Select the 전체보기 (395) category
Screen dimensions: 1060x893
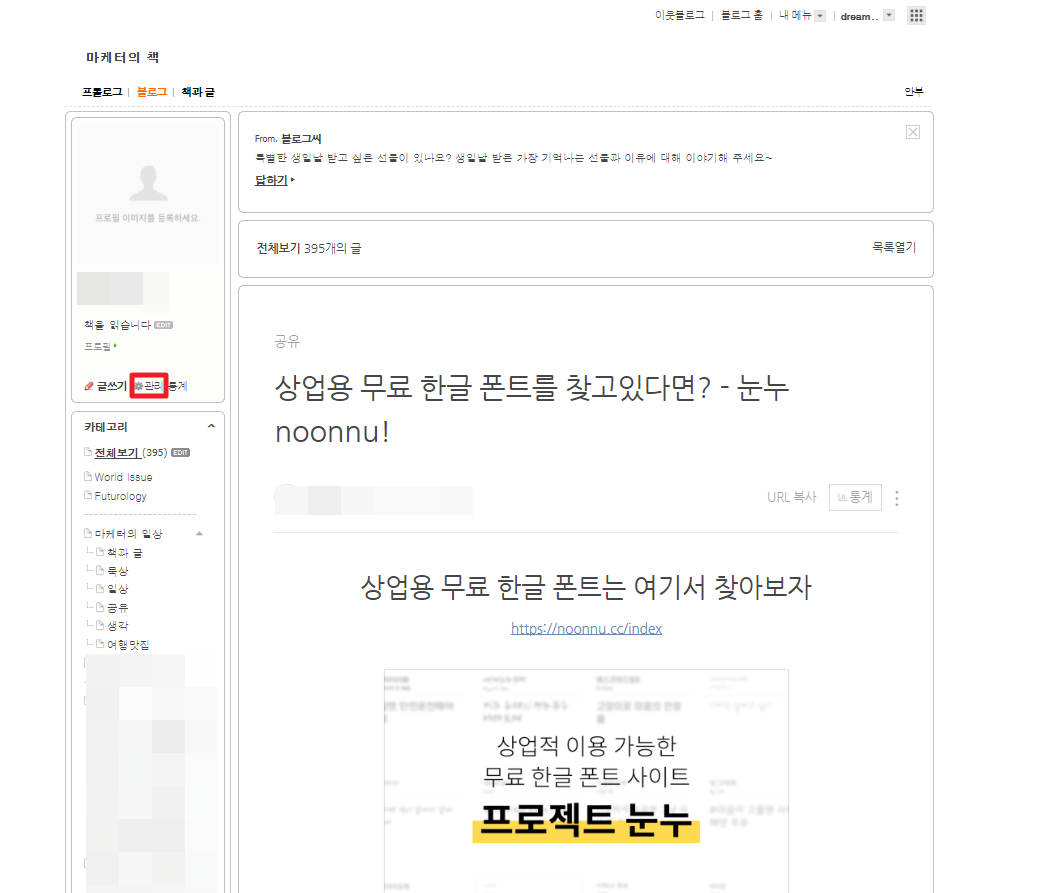pyautogui.click(x=130, y=452)
